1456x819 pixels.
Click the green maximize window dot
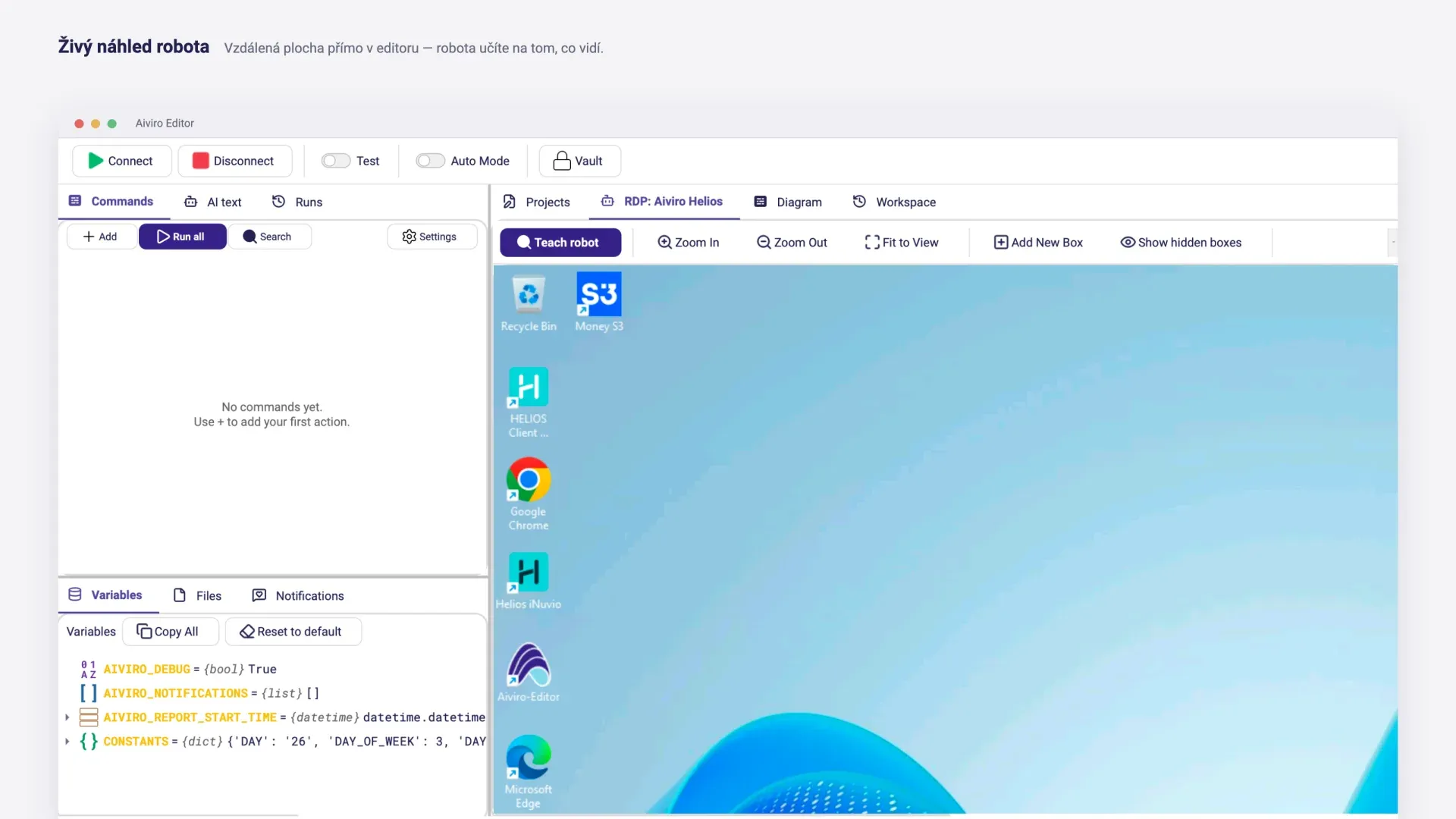click(112, 124)
